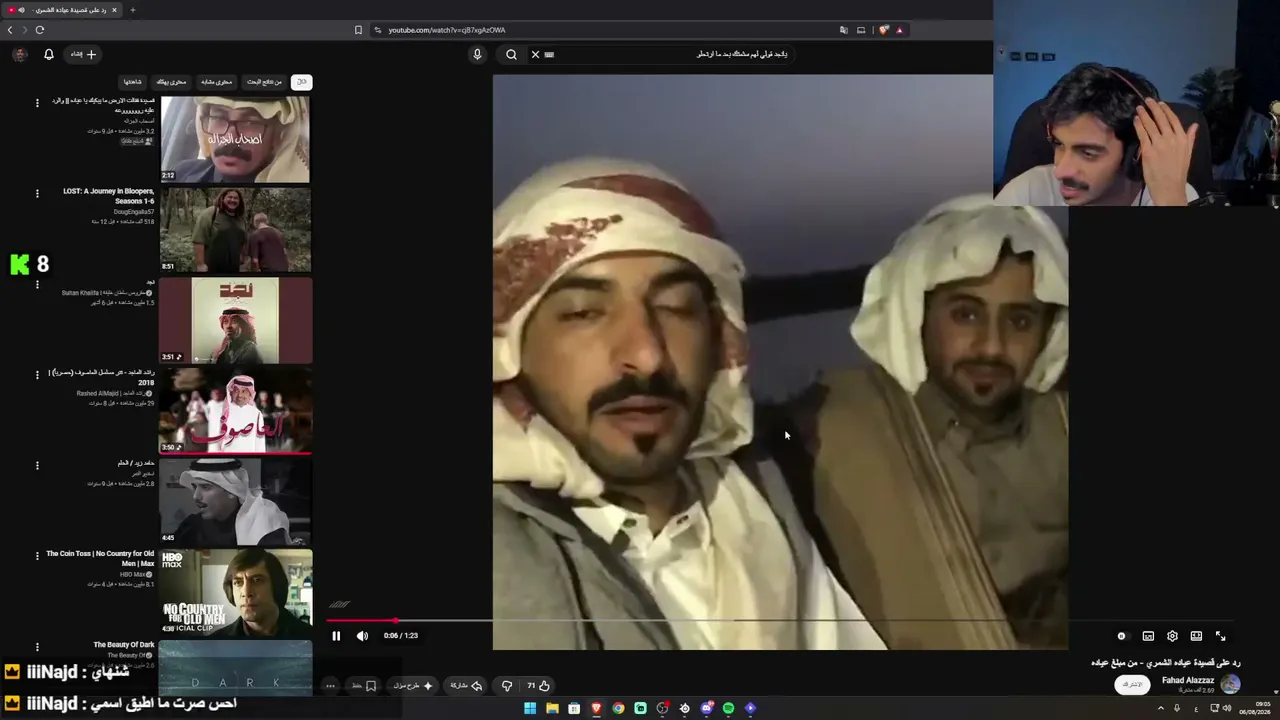Open Brave browser from the taskbar
The image size is (1280, 720).
point(596,708)
